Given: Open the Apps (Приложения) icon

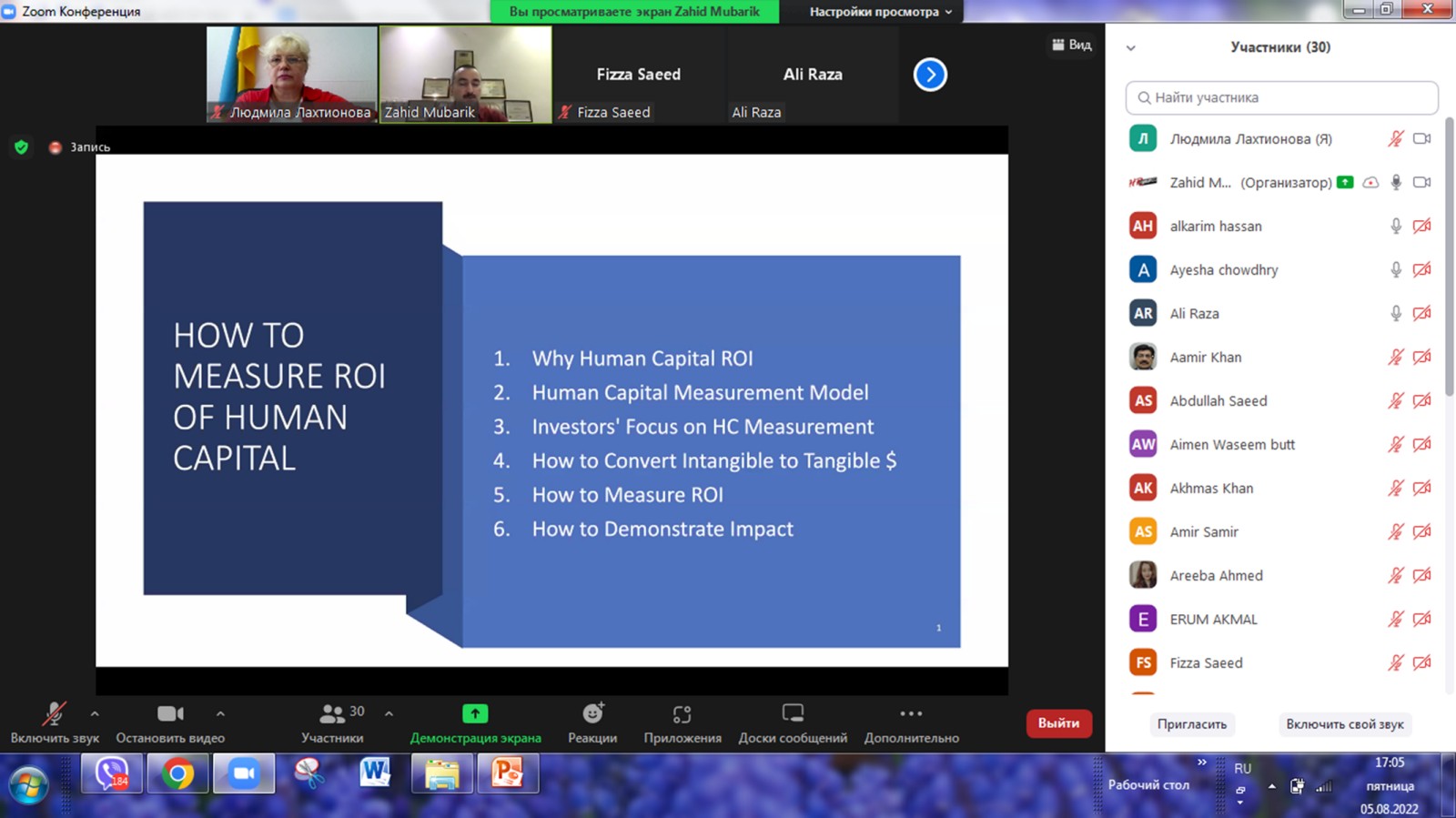Looking at the screenshot, I should tap(682, 714).
